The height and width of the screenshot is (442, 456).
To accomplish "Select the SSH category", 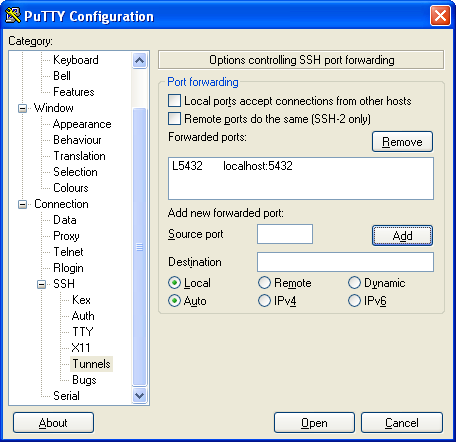I will [x=64, y=284].
